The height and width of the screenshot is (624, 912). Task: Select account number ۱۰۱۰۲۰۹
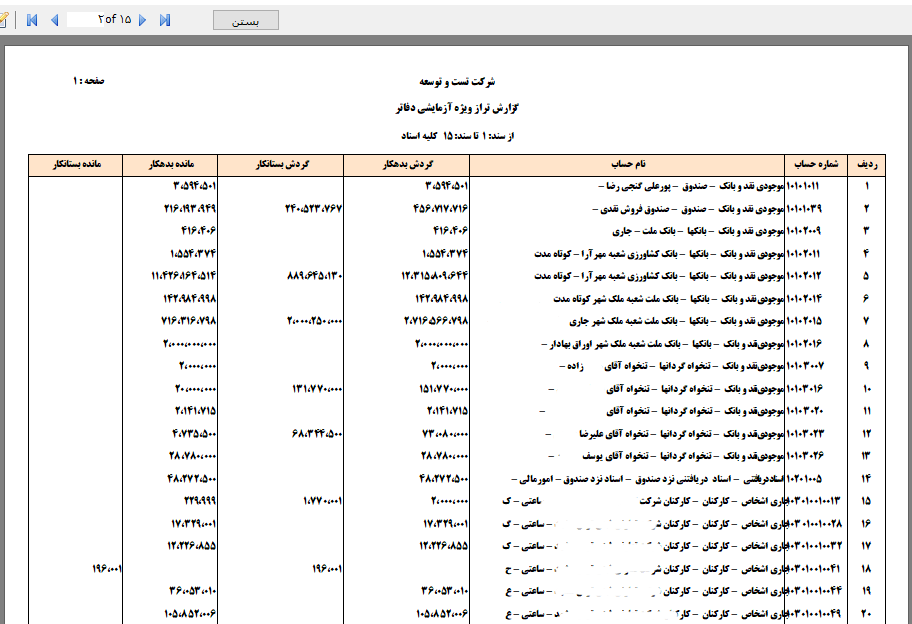pyautogui.click(x=804, y=231)
